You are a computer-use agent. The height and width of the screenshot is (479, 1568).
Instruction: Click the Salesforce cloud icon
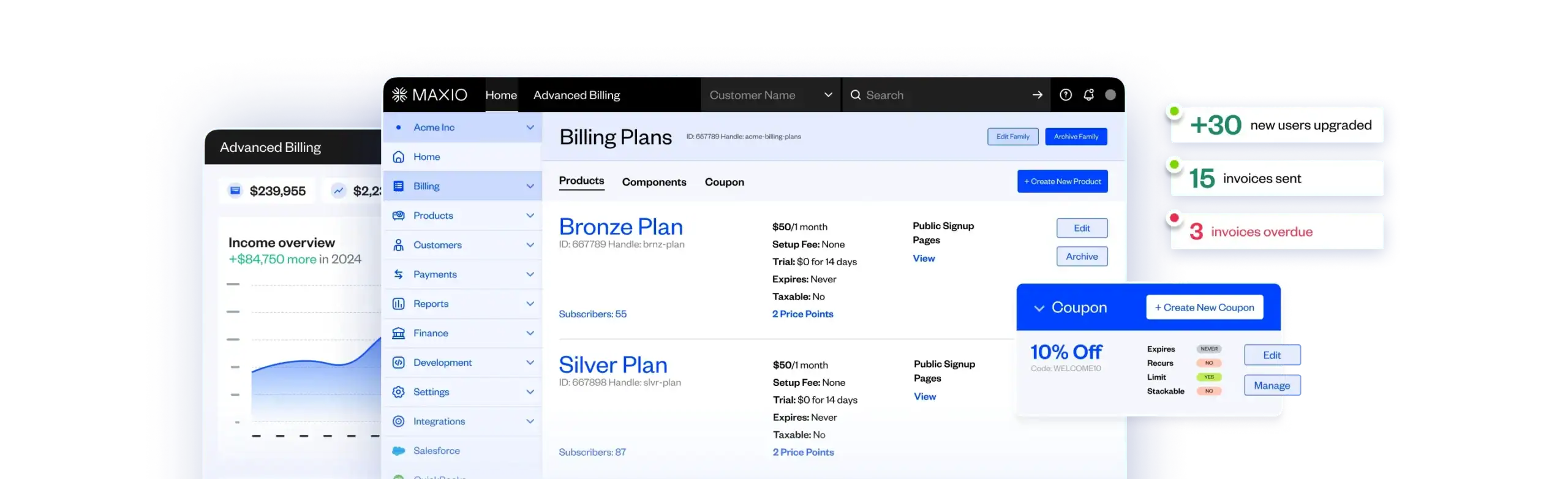pos(399,451)
